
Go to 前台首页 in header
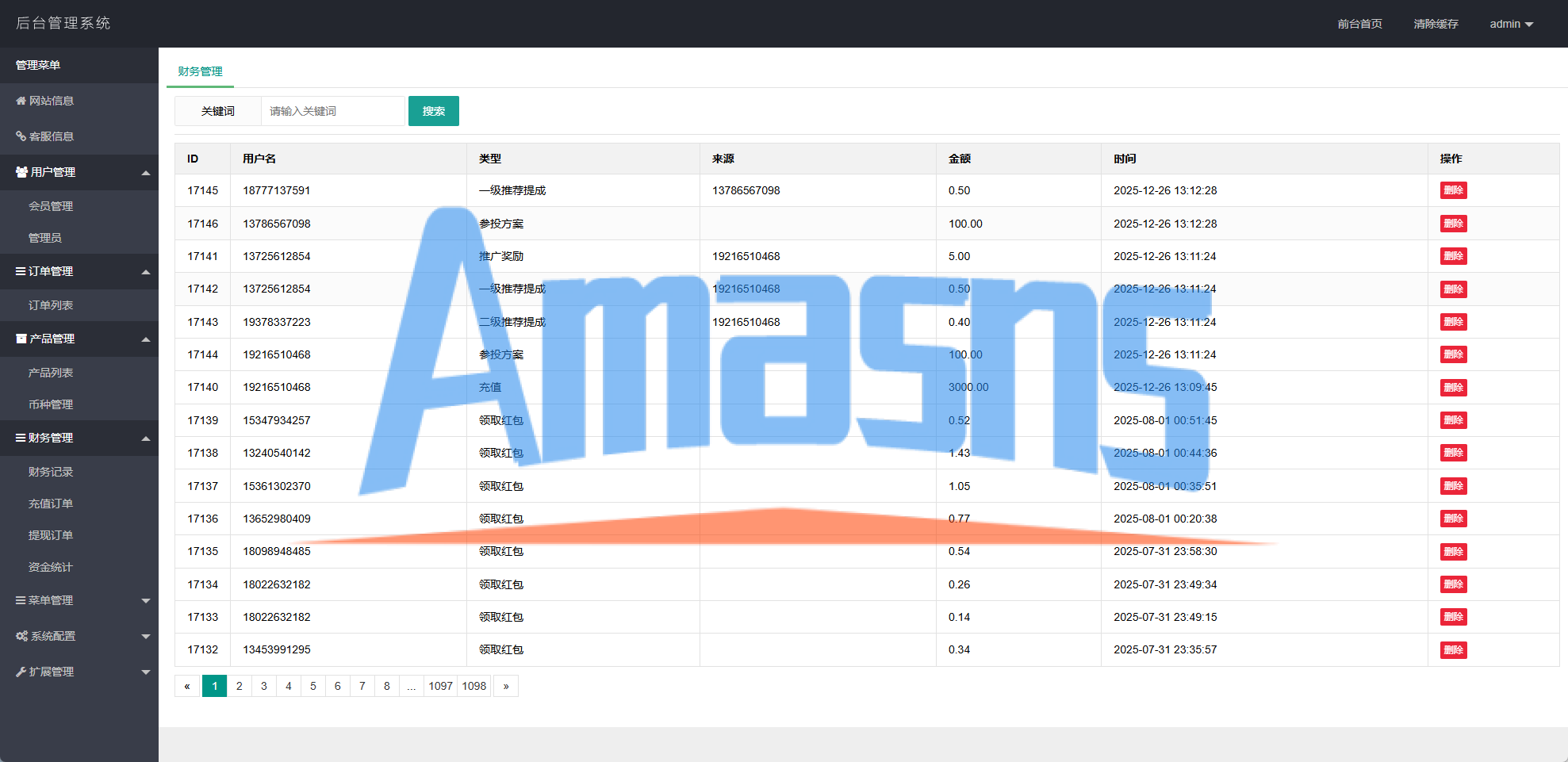[1359, 24]
